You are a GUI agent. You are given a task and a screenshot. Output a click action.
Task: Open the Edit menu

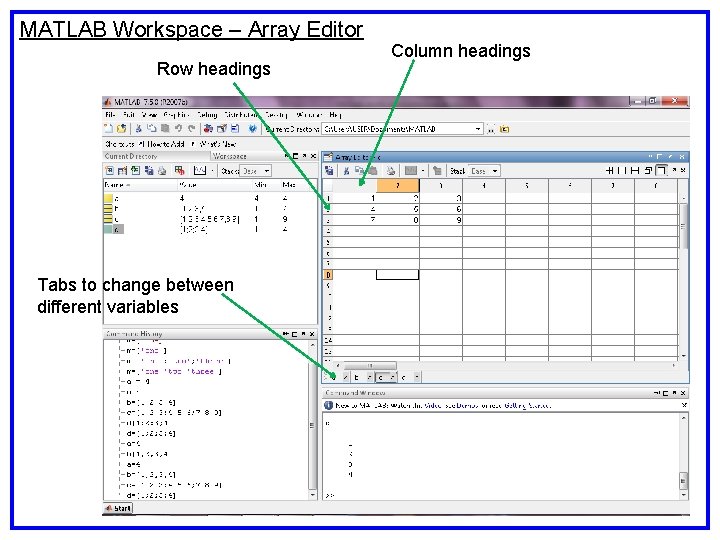point(129,114)
